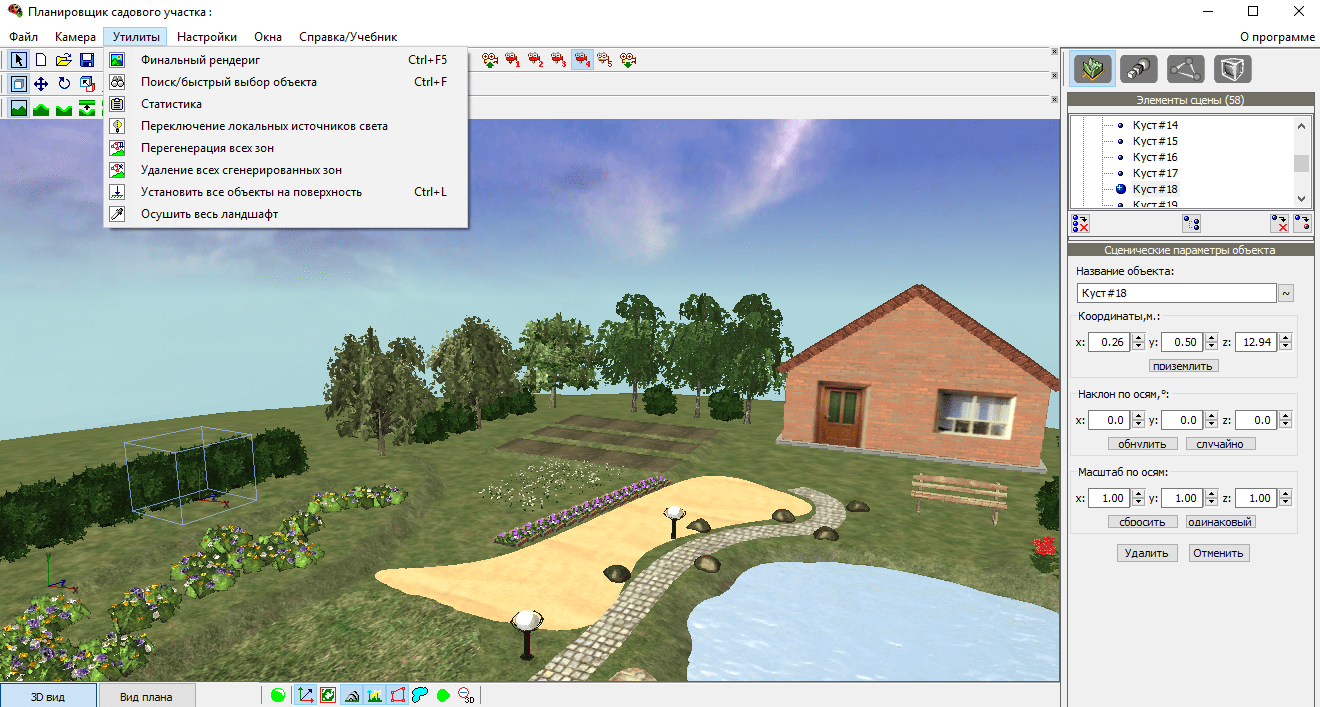Switch to the Вид плана tab

pos(146,696)
